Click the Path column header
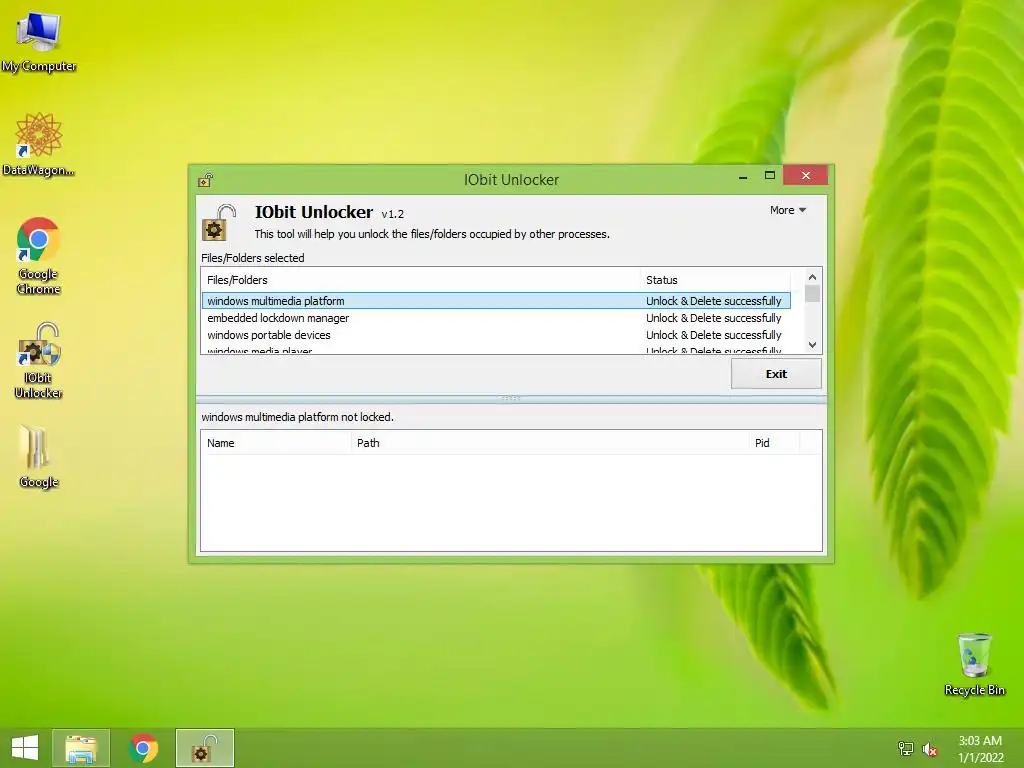The image size is (1024, 768). [550, 443]
